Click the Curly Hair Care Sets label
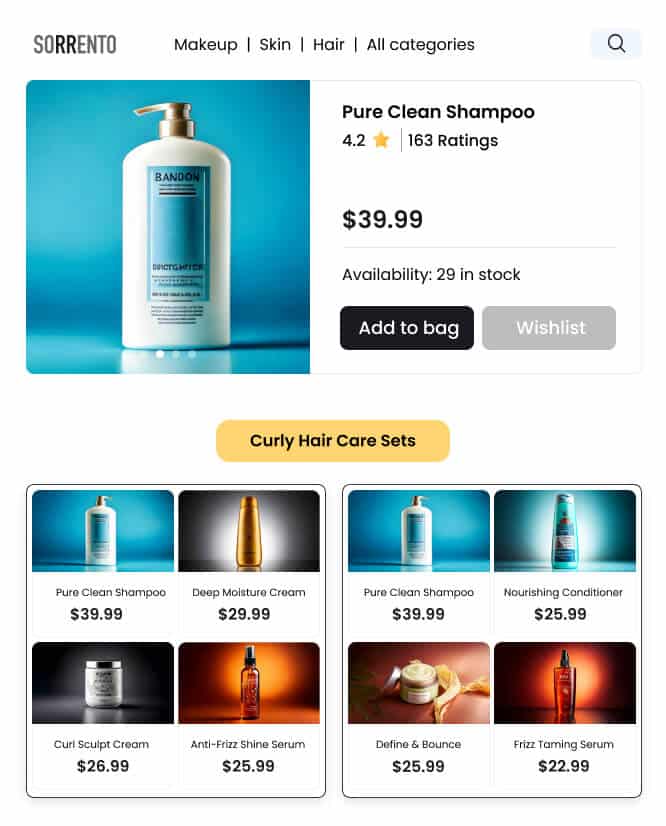This screenshot has height=826, width=666. (333, 440)
